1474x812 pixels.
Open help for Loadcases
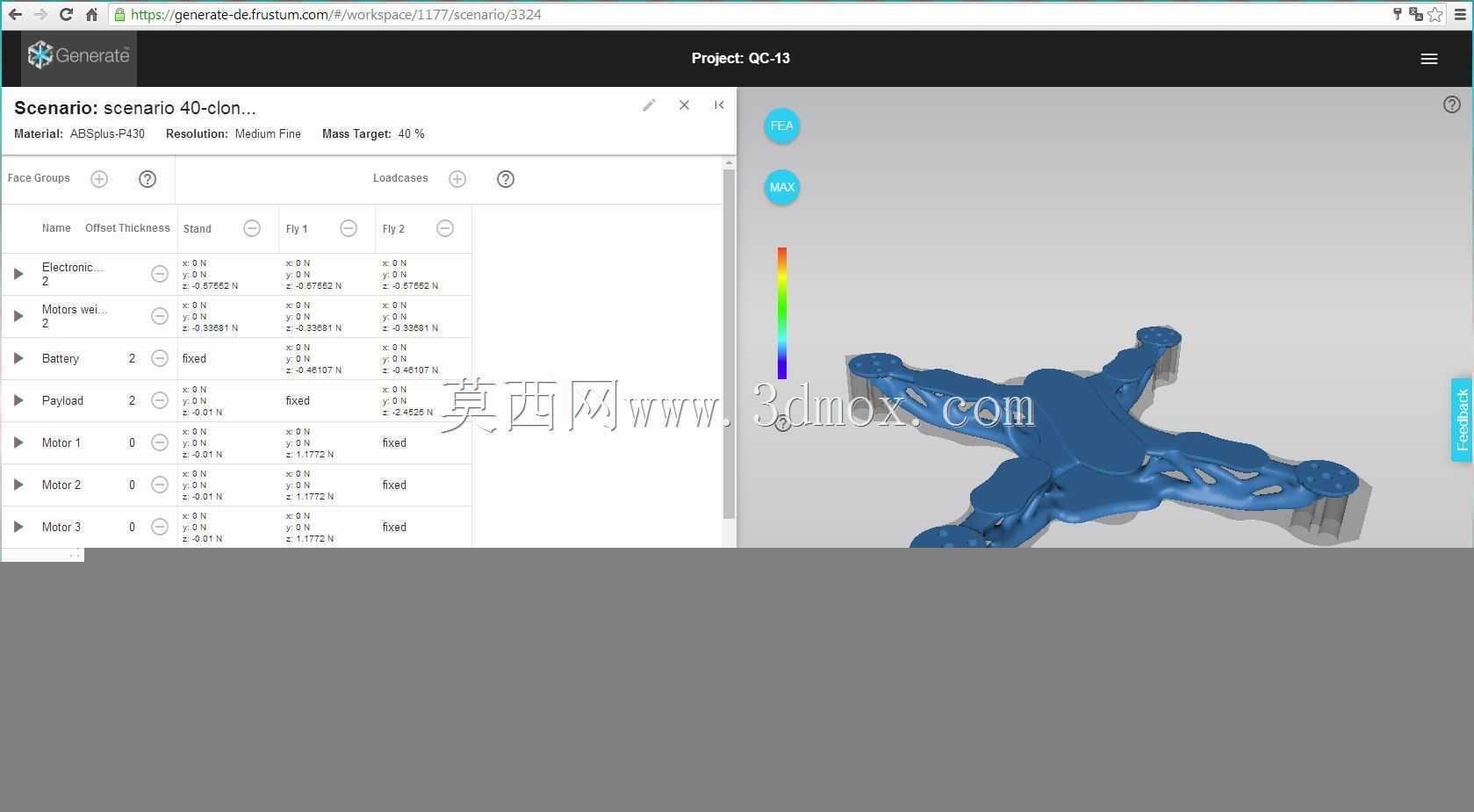point(506,179)
